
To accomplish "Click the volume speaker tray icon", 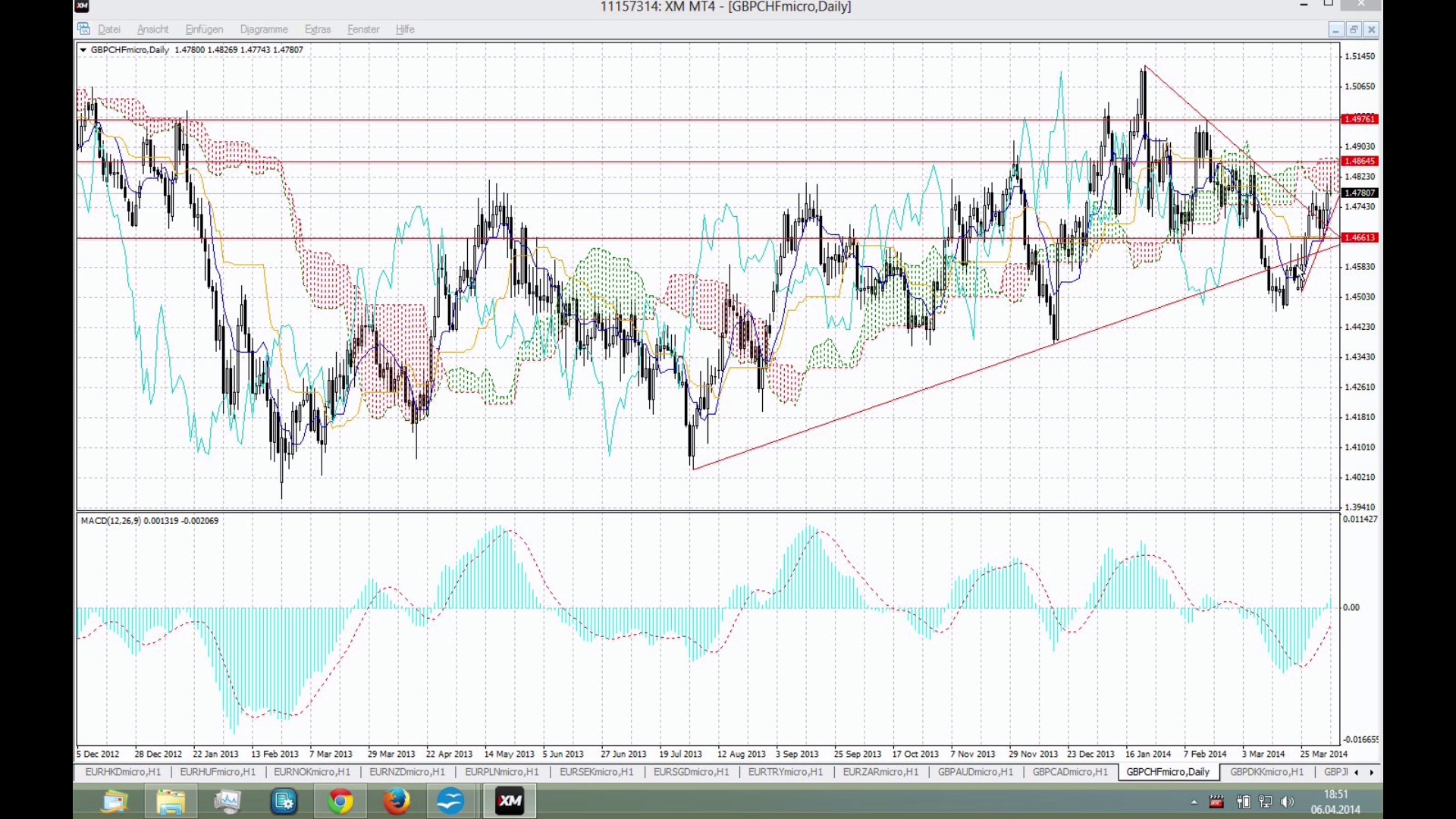I will point(1287,802).
